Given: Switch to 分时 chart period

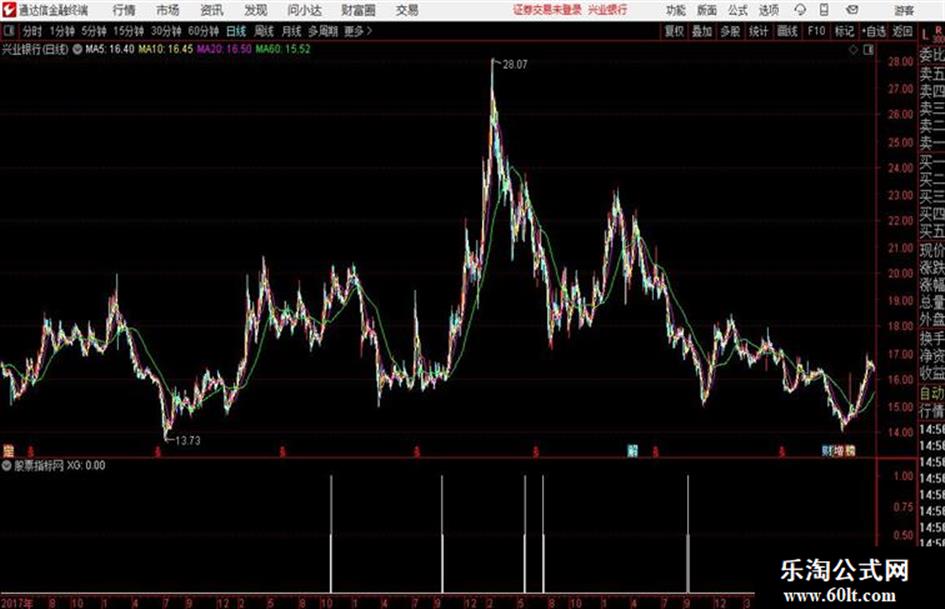Looking at the screenshot, I should coord(33,31).
